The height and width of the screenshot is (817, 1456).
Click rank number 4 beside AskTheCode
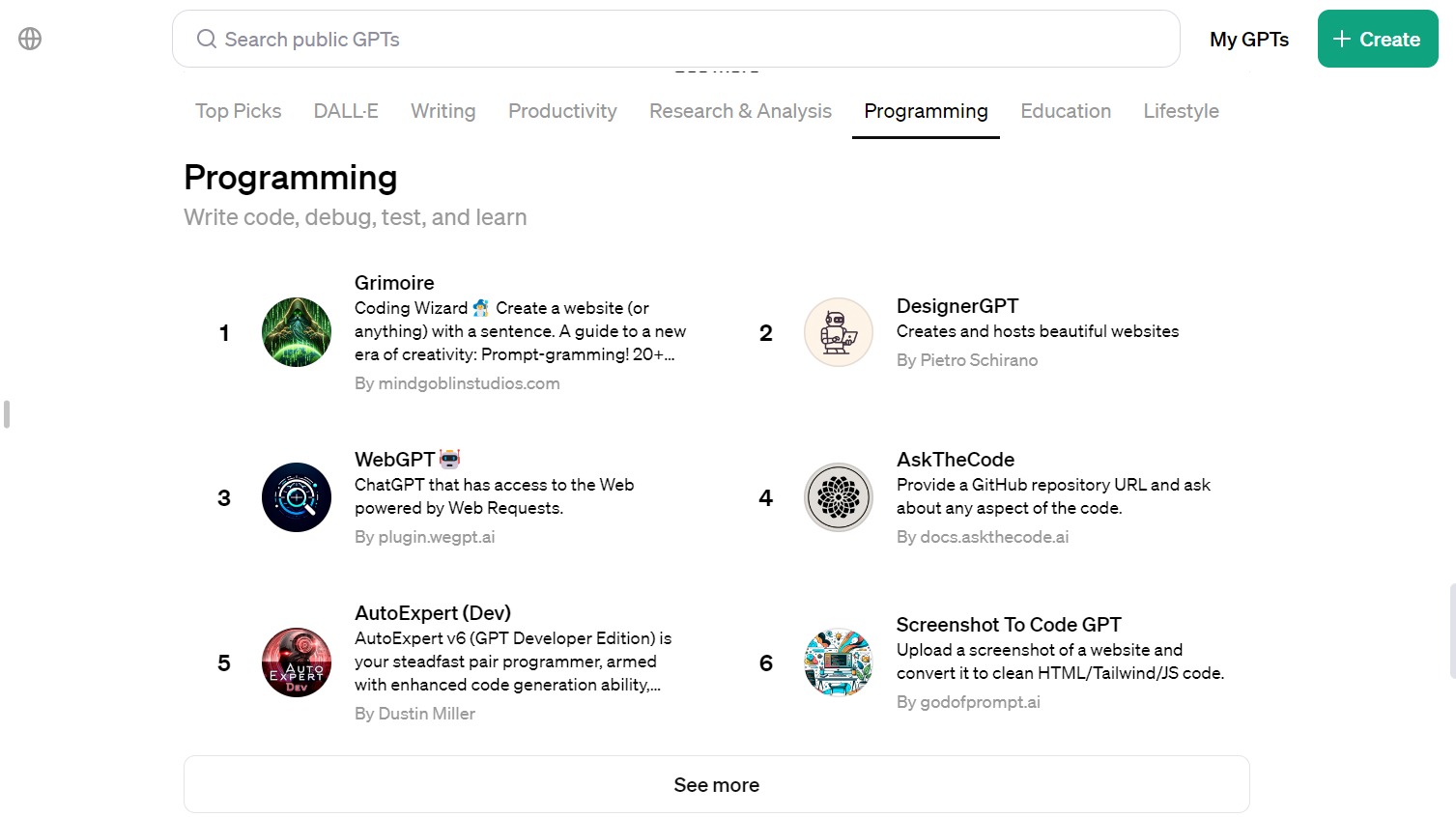coord(766,498)
